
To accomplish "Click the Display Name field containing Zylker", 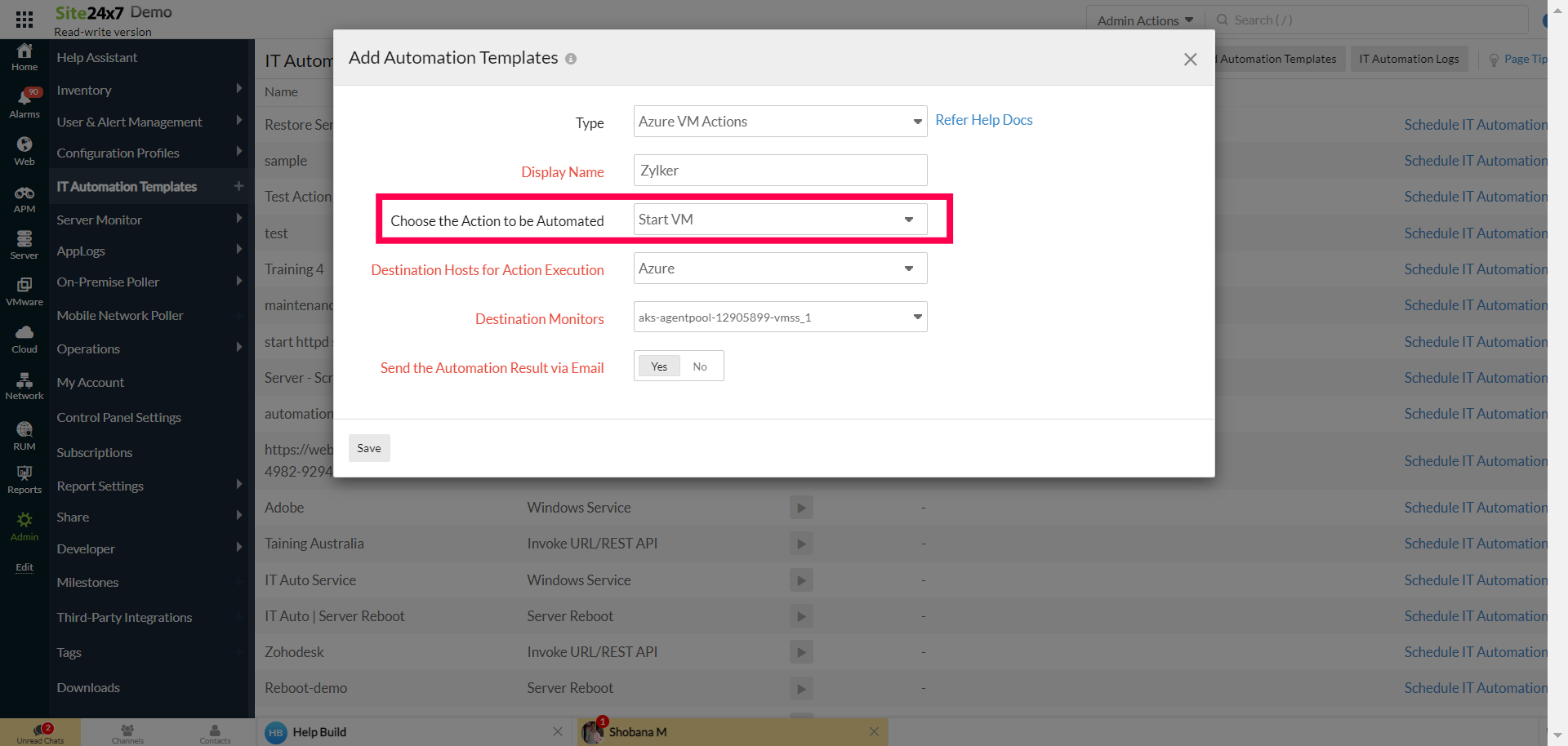I will [x=779, y=170].
